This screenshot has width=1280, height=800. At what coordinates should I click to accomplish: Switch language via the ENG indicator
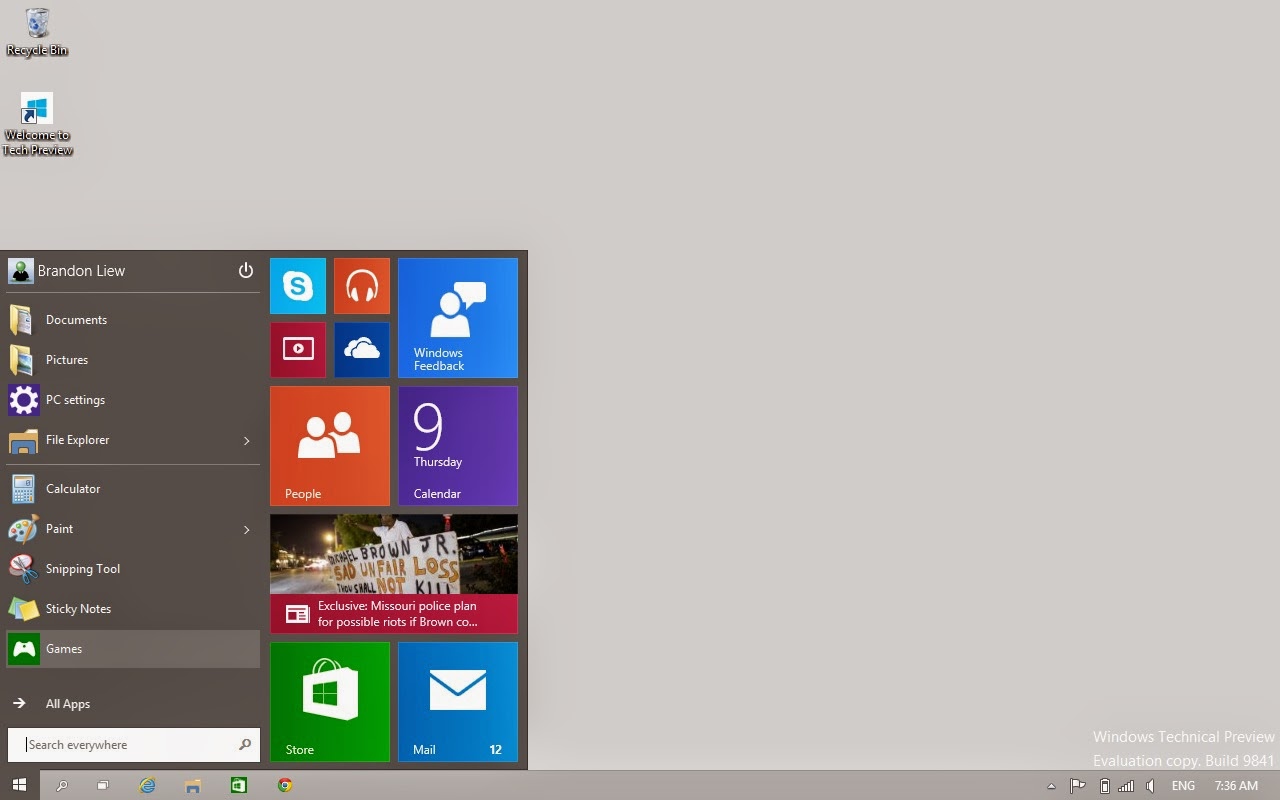pos(1183,786)
